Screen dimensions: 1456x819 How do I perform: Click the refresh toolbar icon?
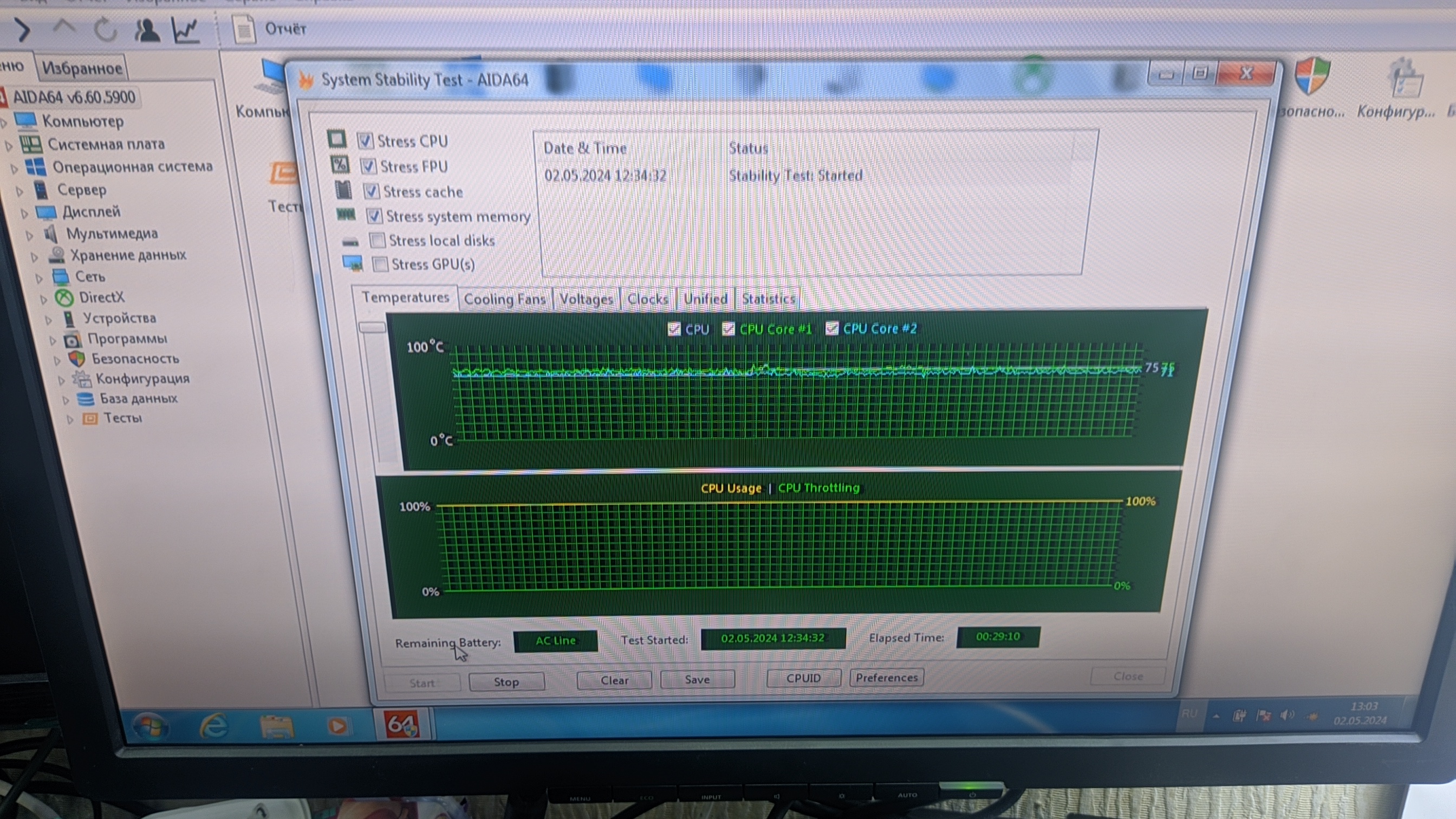tap(105, 29)
